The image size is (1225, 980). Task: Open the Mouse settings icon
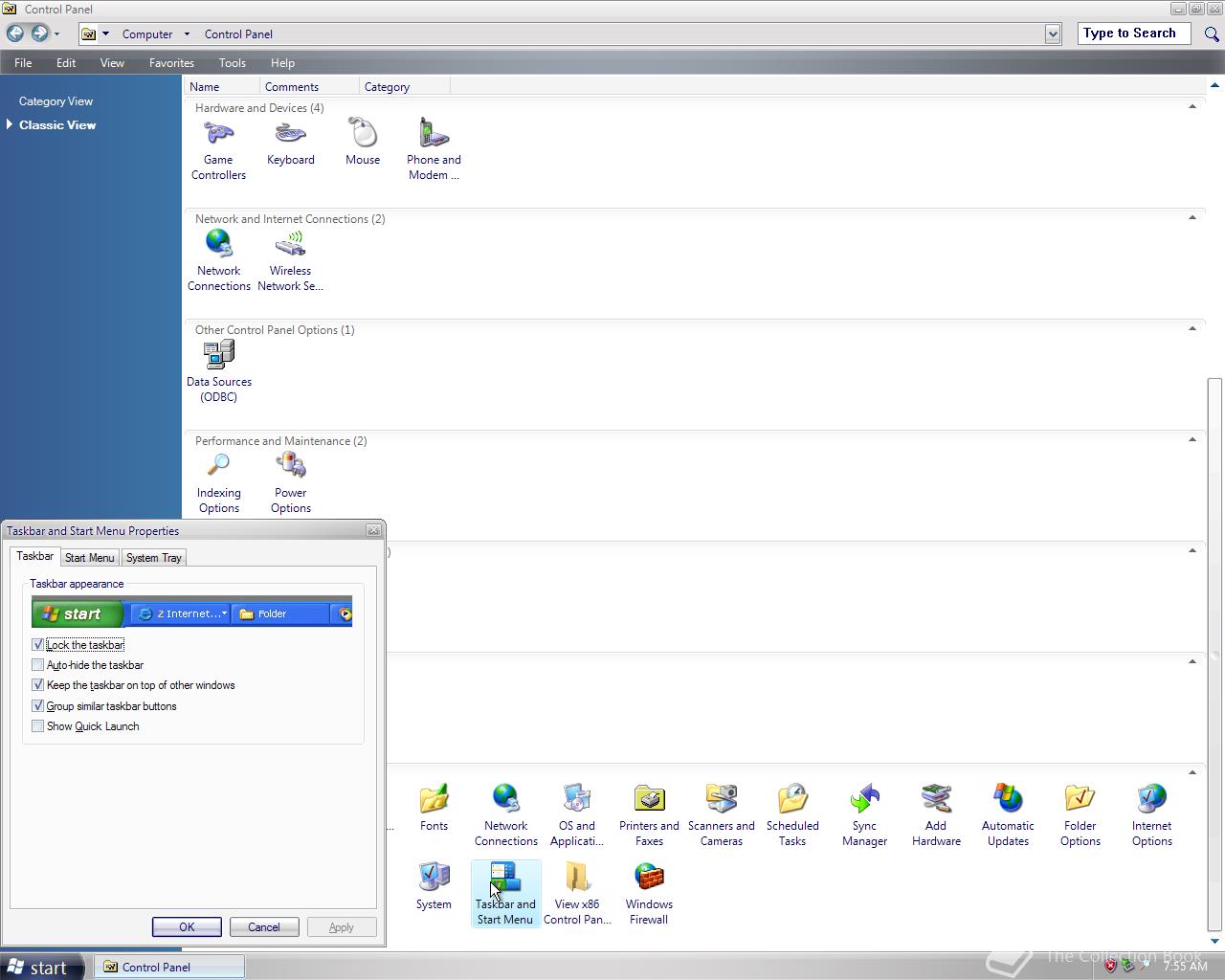click(363, 143)
